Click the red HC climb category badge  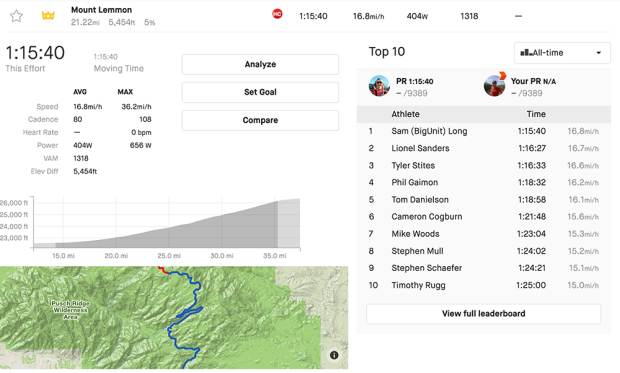point(277,14)
